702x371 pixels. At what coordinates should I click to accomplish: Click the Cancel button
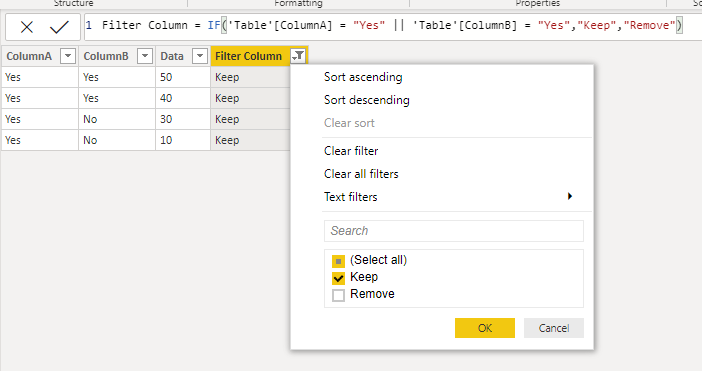(554, 328)
